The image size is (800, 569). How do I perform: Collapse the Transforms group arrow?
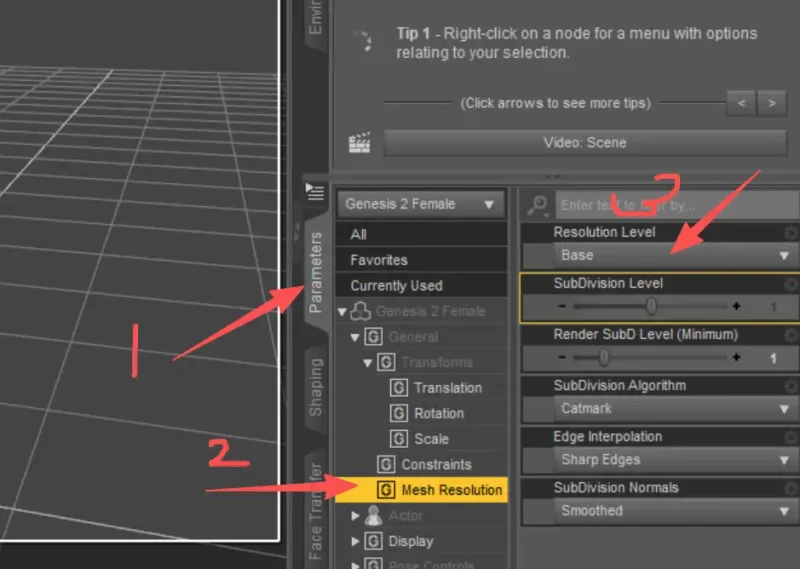(x=368, y=363)
